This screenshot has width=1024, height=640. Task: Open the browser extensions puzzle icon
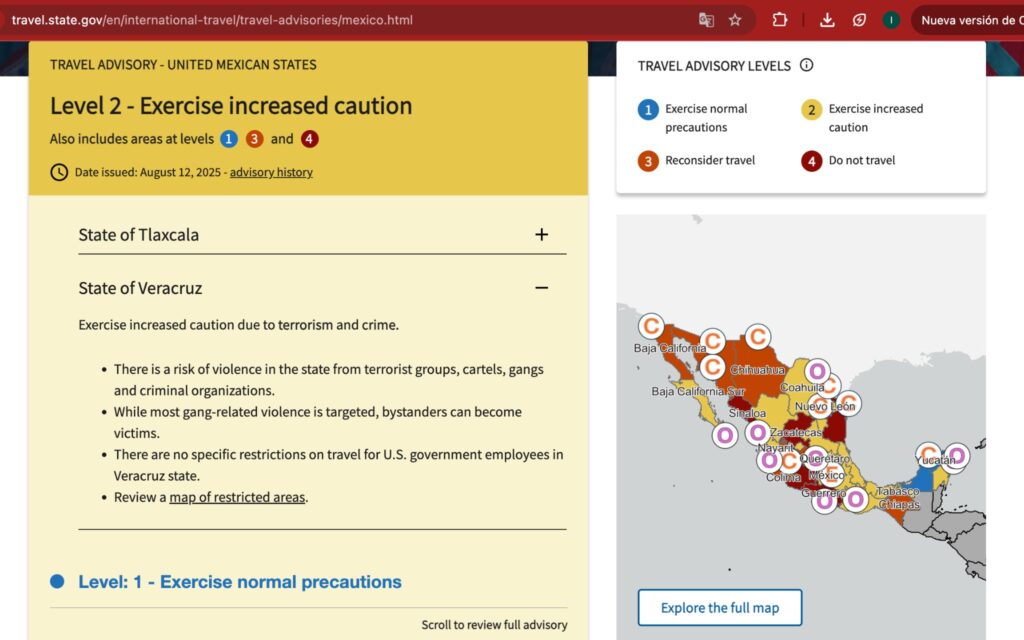[780, 20]
